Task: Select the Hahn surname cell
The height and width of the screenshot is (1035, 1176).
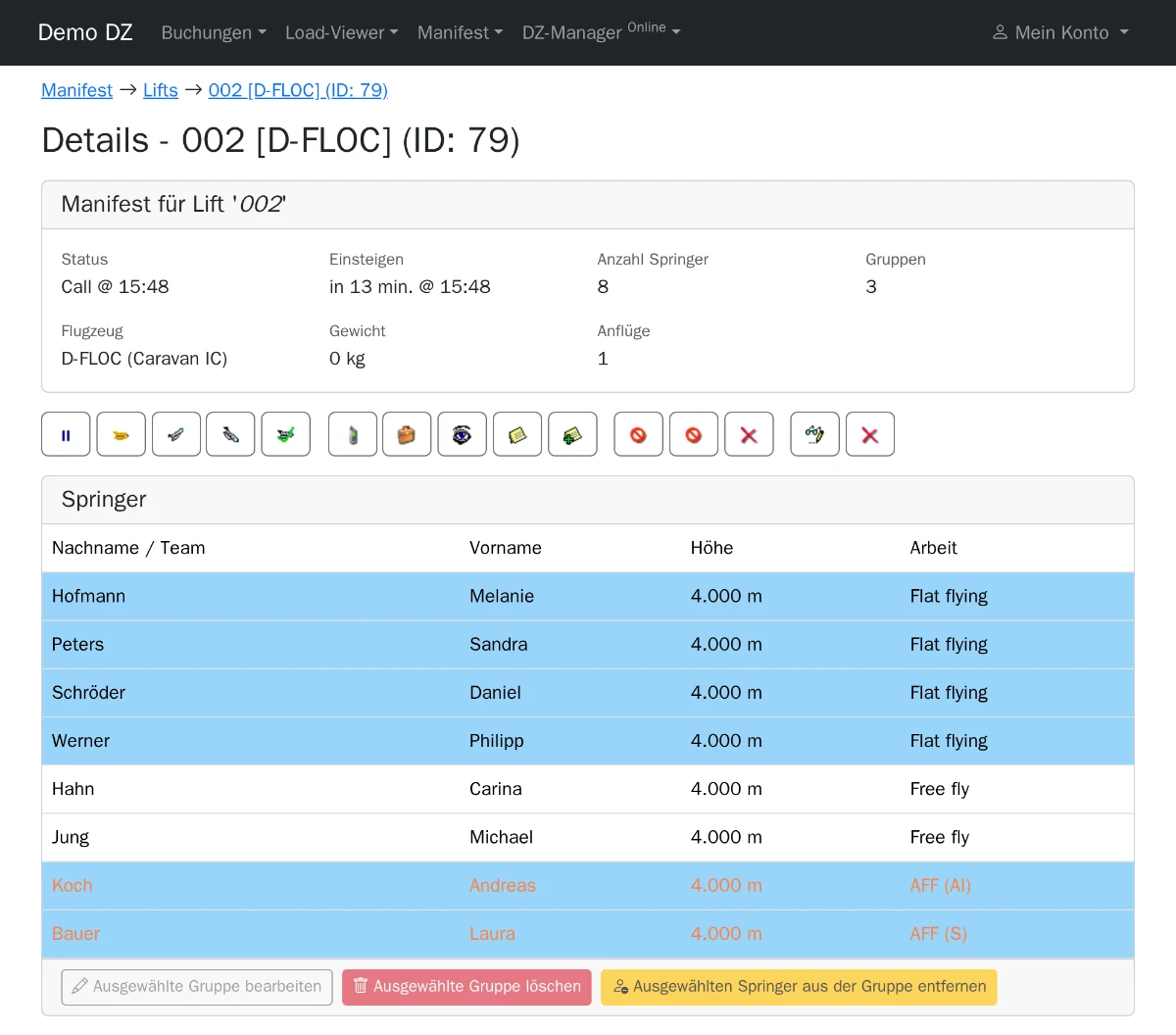Action: click(251, 789)
